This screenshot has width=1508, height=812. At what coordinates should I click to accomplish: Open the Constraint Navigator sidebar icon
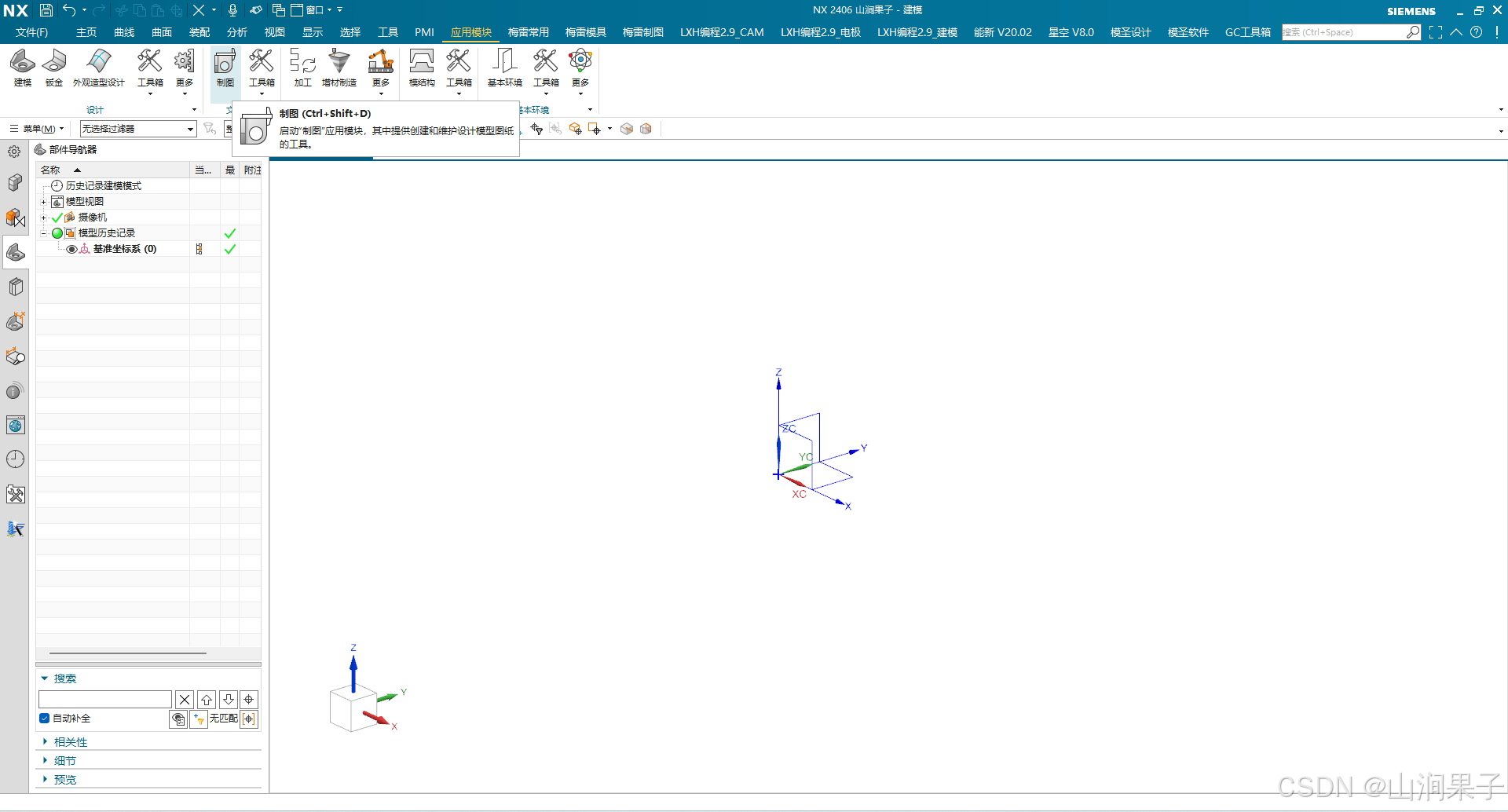16,218
